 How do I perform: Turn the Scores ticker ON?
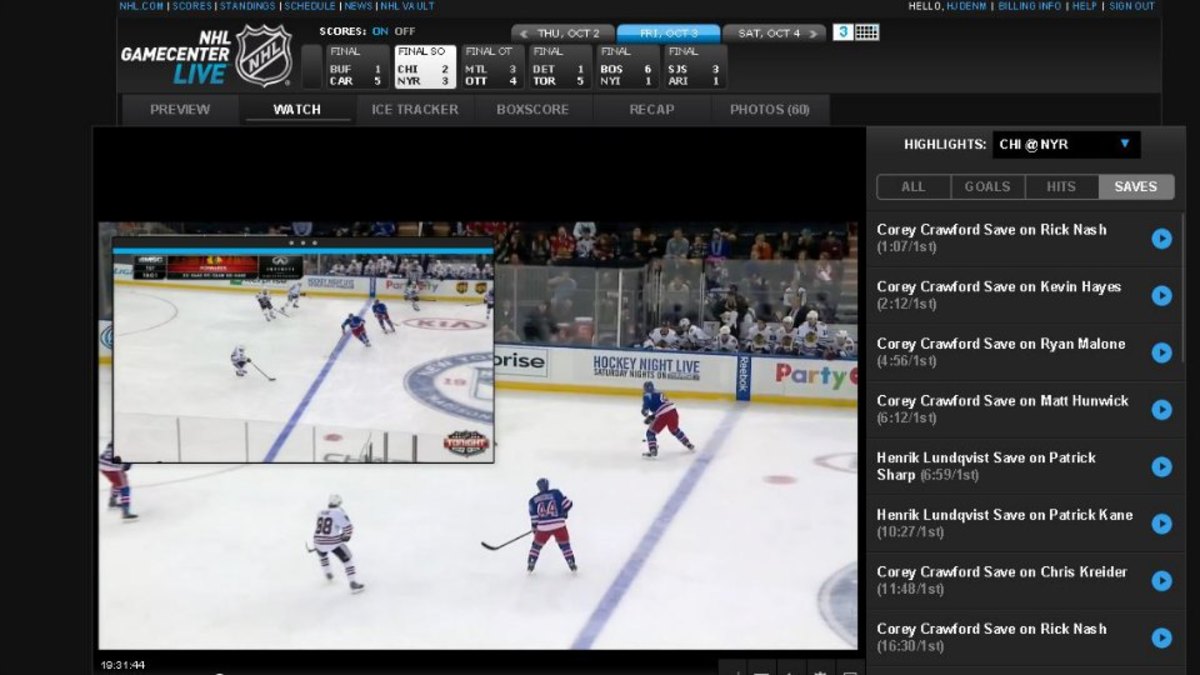coord(380,31)
